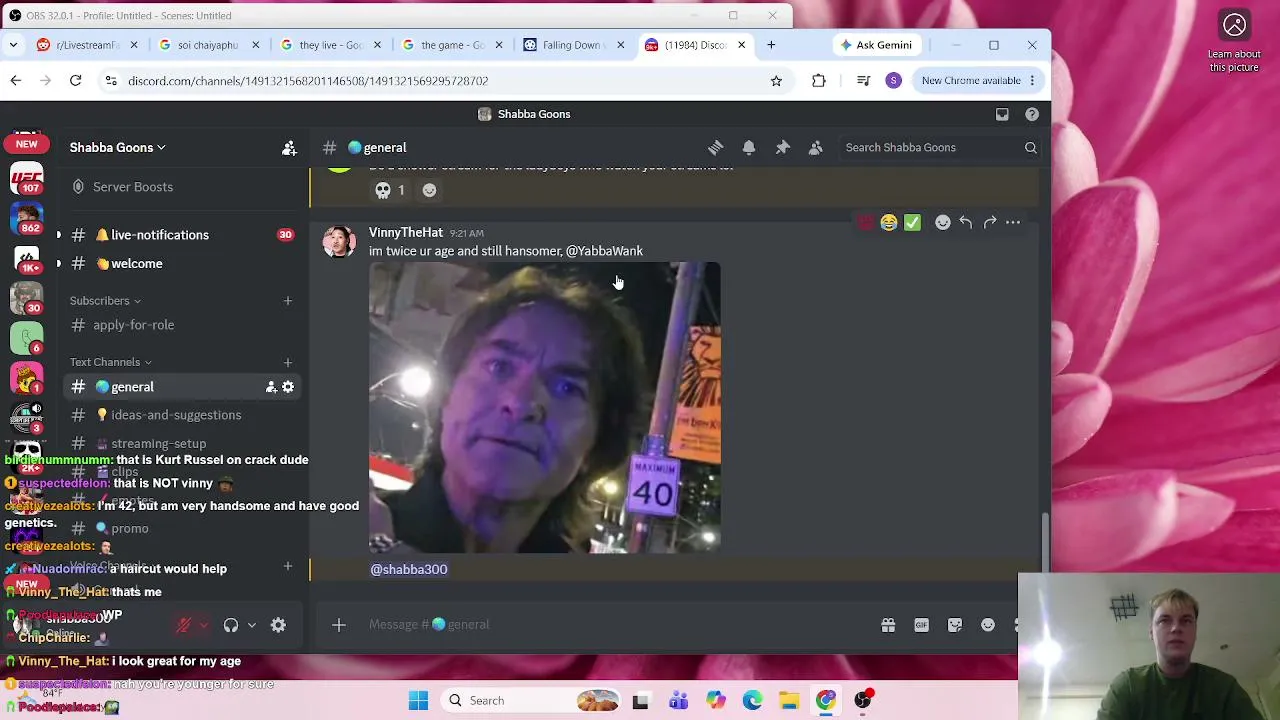Bookmark this page star icon
Viewport: 1280px width, 720px height.
tap(776, 81)
